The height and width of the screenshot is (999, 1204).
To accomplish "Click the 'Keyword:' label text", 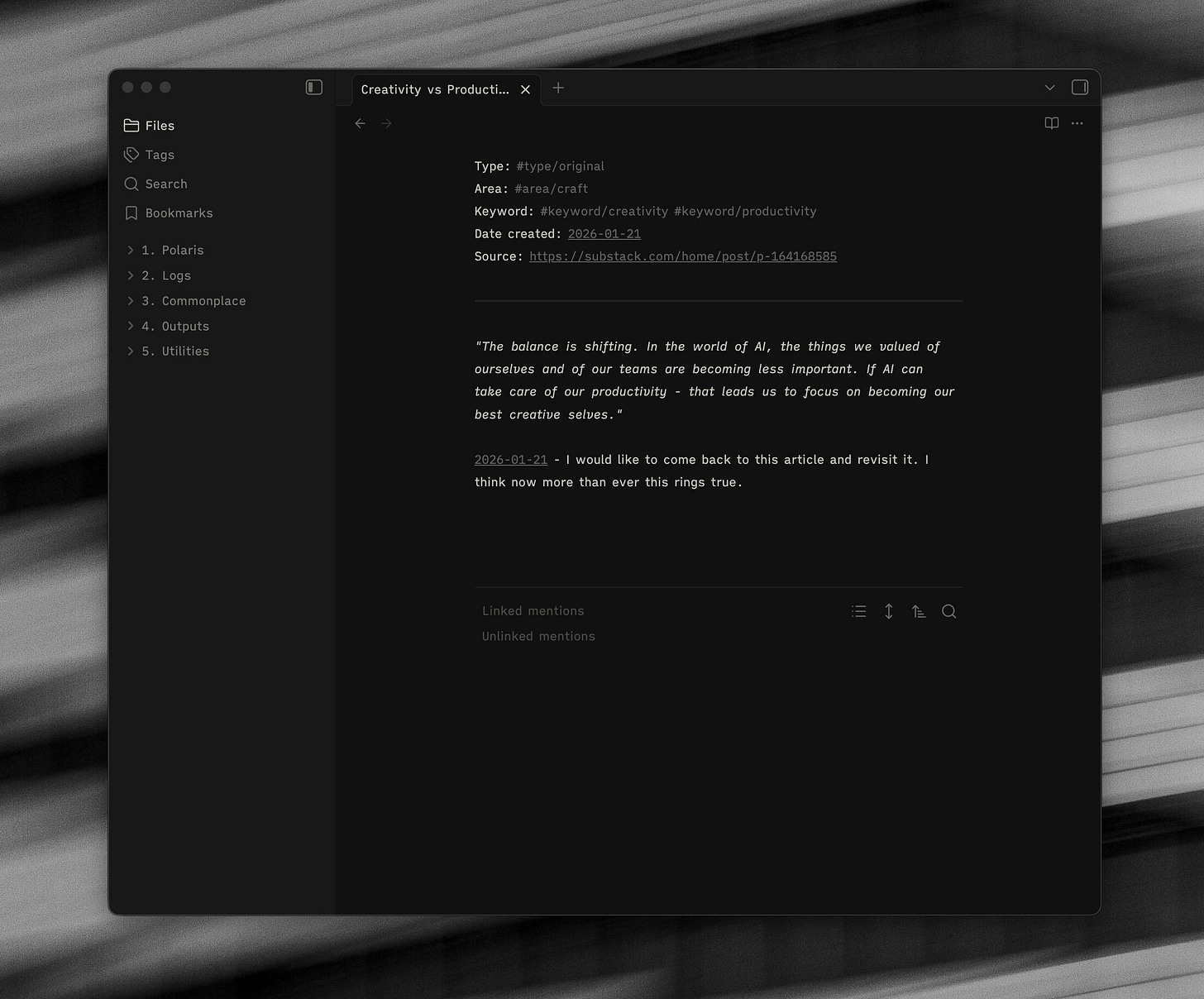I will (x=504, y=211).
